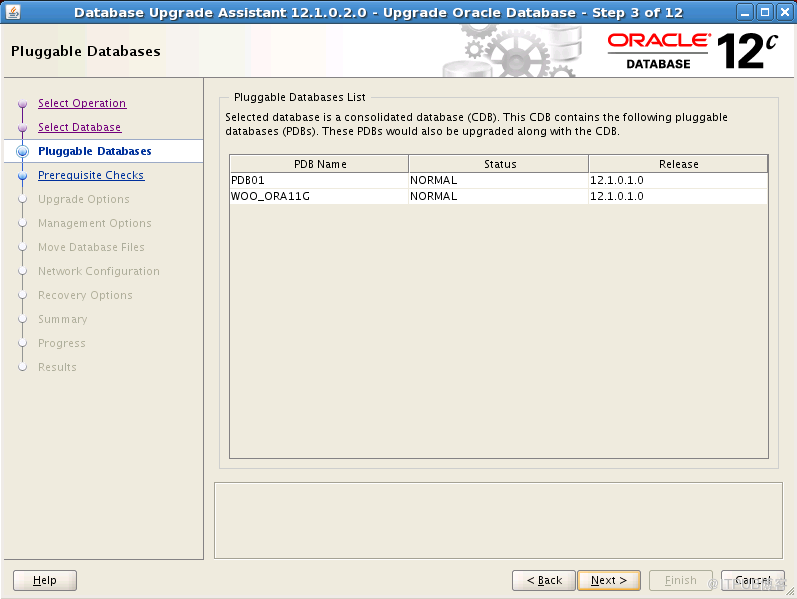Click the NORMAL status of WOO_ORA11G
The width and height of the screenshot is (797, 599).
[x=498, y=196]
